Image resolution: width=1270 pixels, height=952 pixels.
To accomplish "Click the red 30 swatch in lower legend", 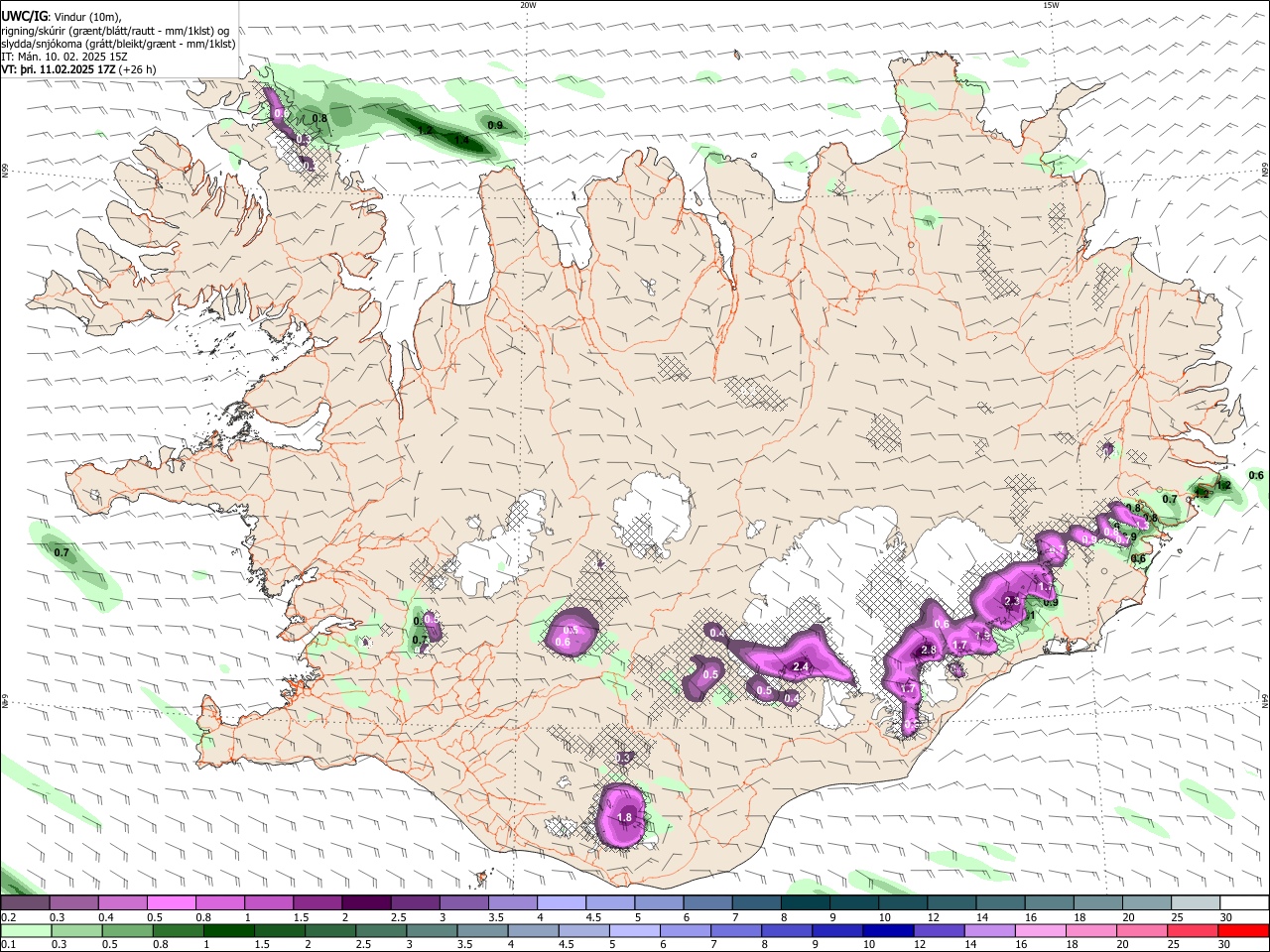I will click(1242, 930).
